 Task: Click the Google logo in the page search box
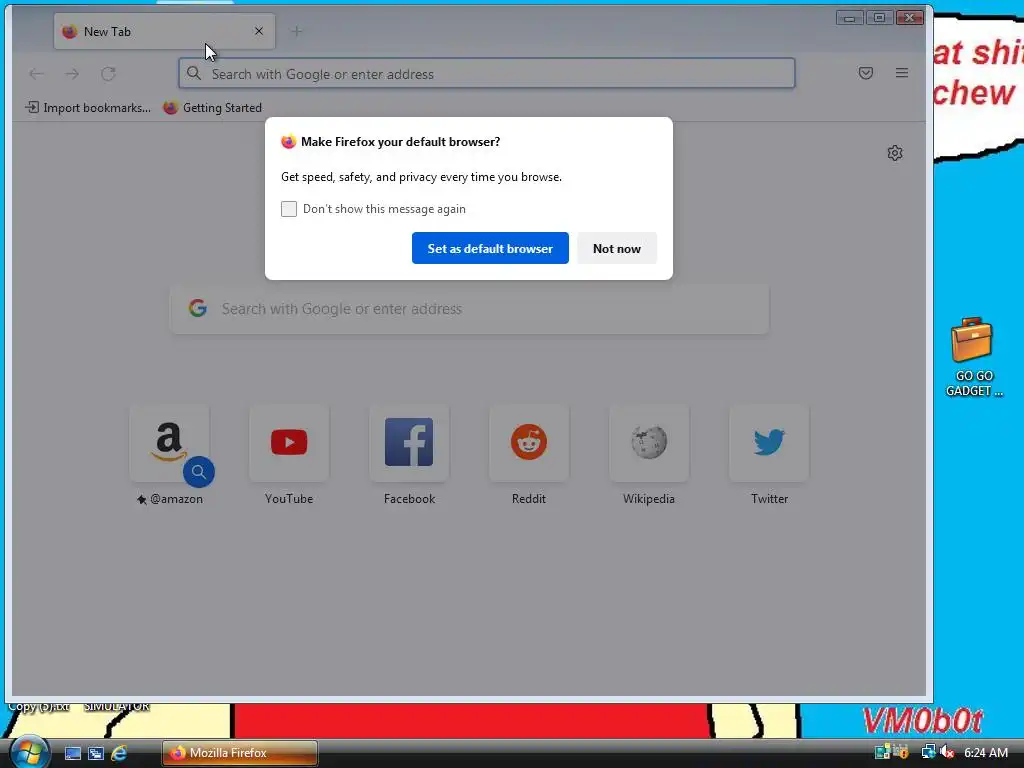pos(198,308)
